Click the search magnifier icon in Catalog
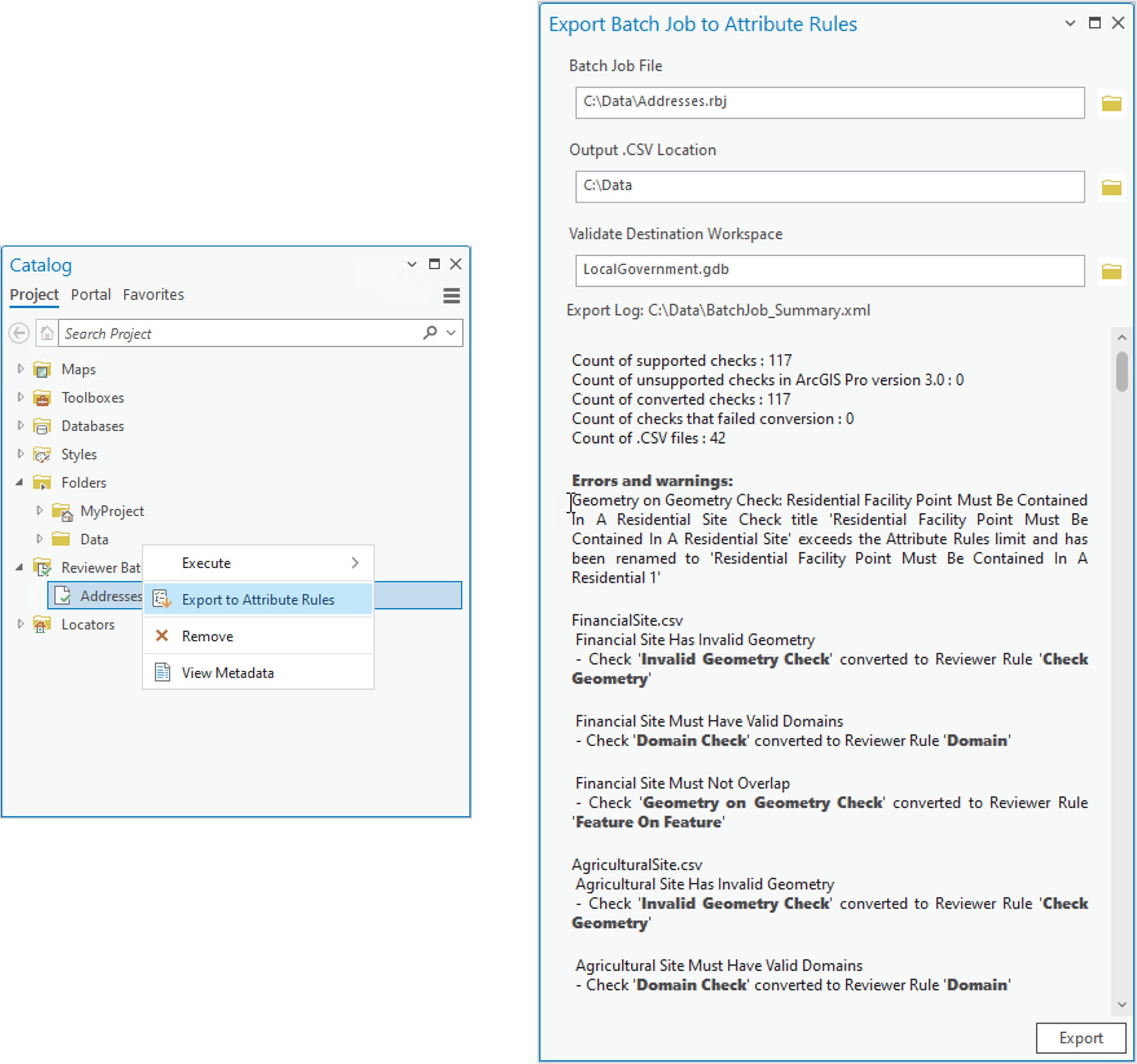Screen dimensions: 1137x1064 (430, 332)
